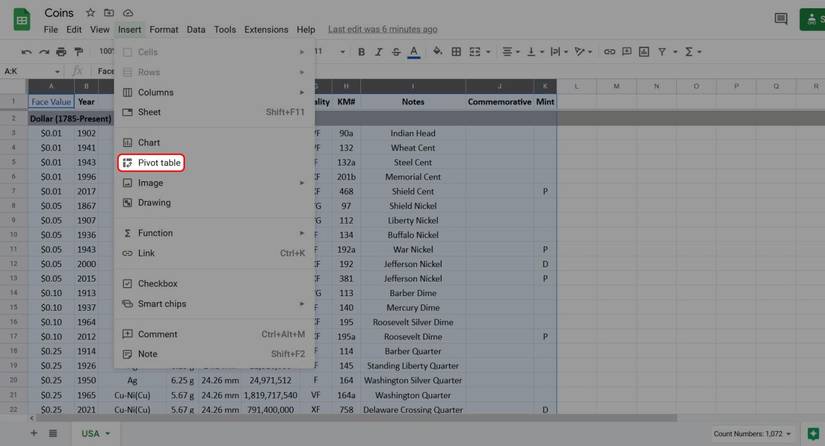
Task: Select the Buffalo Nickel cell
Action: [x=413, y=235]
